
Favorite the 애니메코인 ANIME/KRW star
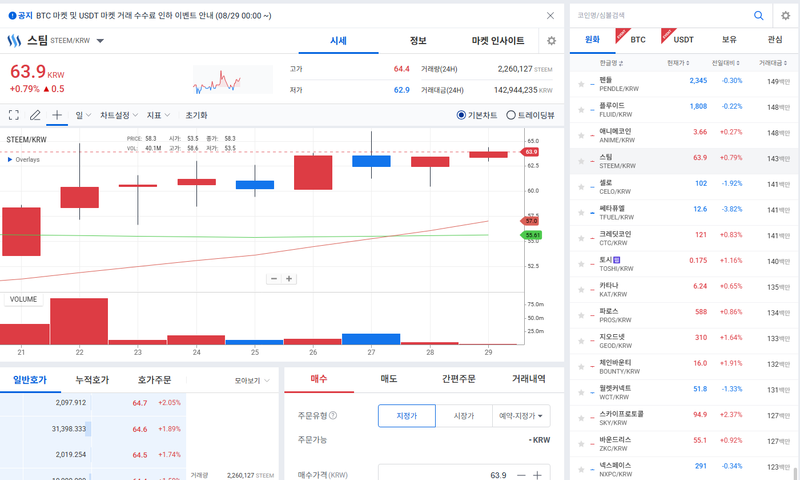point(581,136)
